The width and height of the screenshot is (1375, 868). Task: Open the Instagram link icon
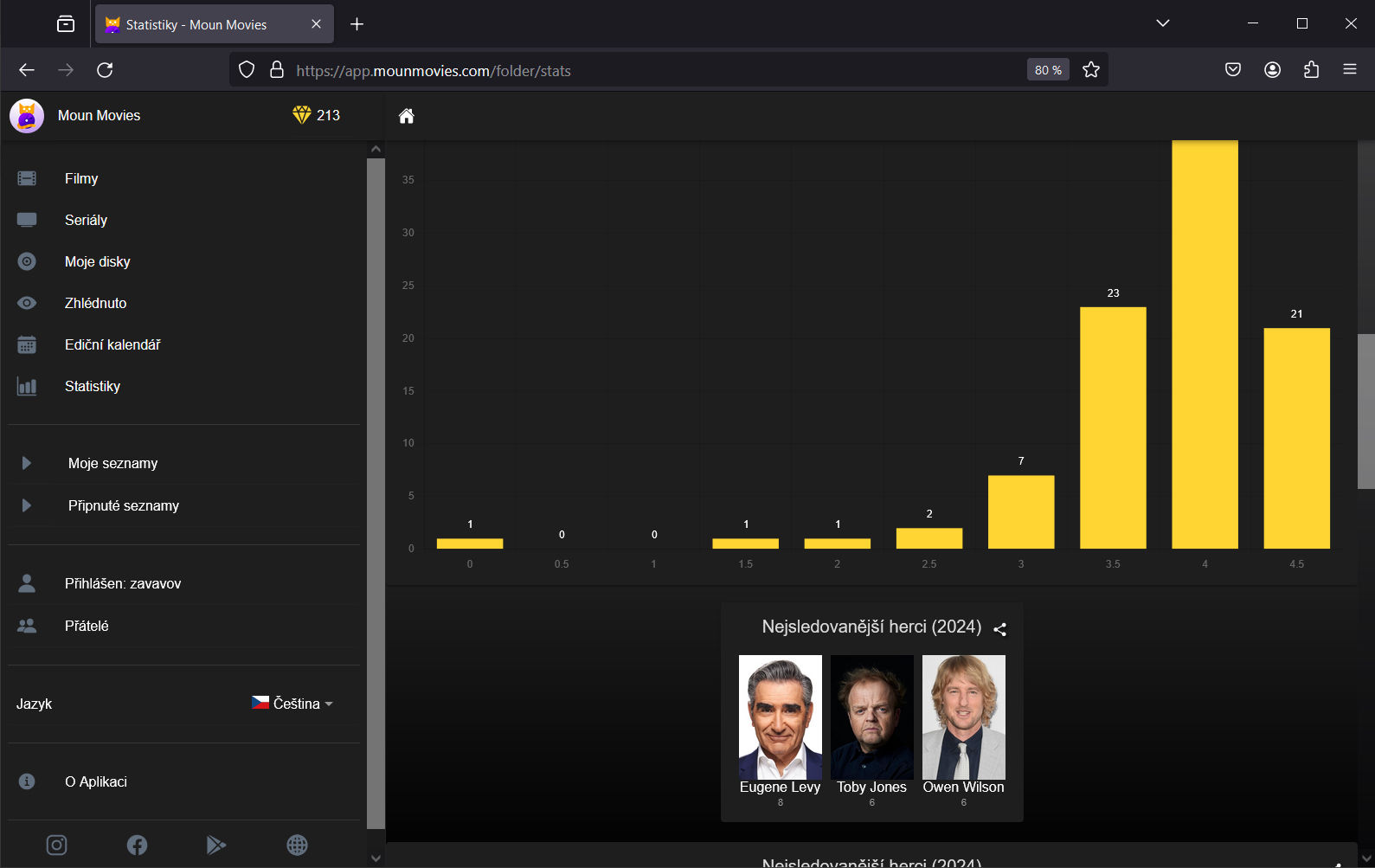(56, 845)
